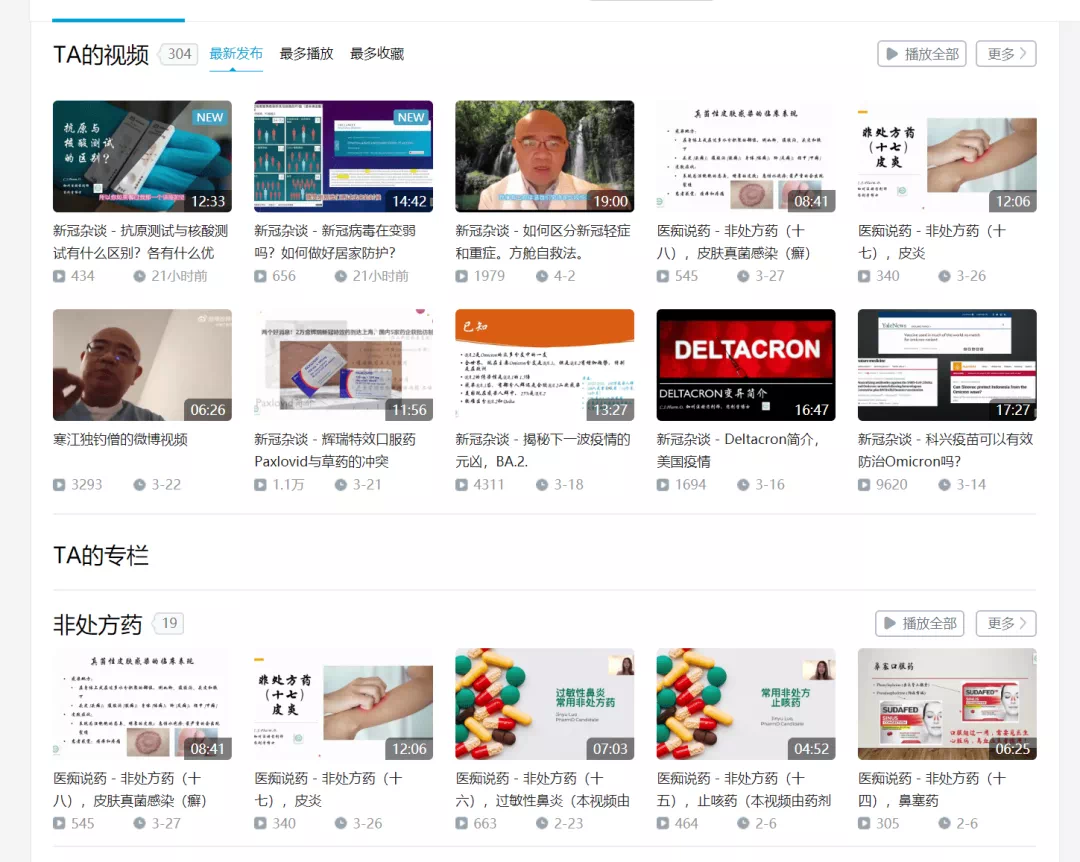Screen dimensions: 1080x862
Task: Click play count icon beside 1.1万
Action: point(261,485)
